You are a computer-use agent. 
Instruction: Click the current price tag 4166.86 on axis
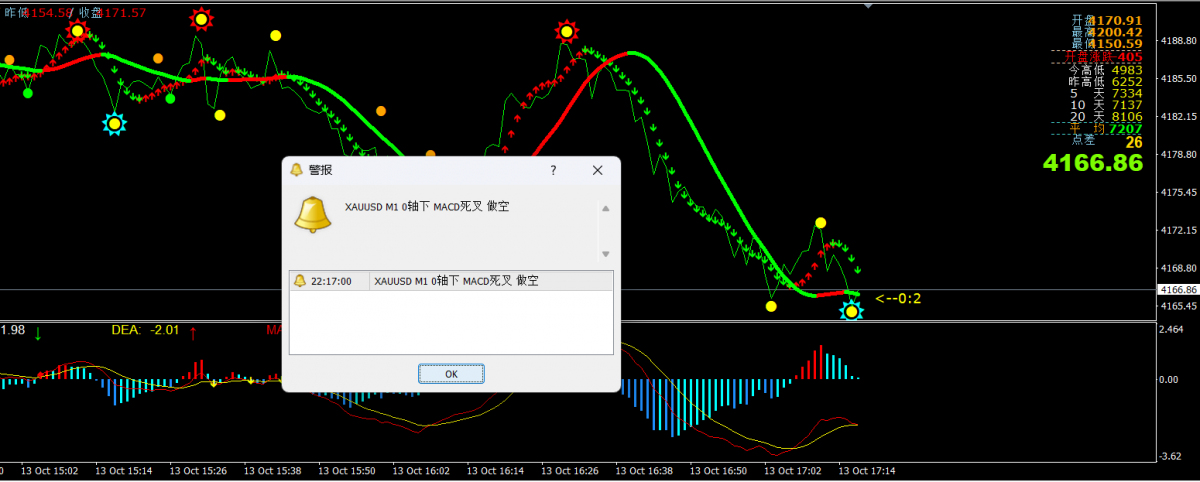click(1177, 289)
